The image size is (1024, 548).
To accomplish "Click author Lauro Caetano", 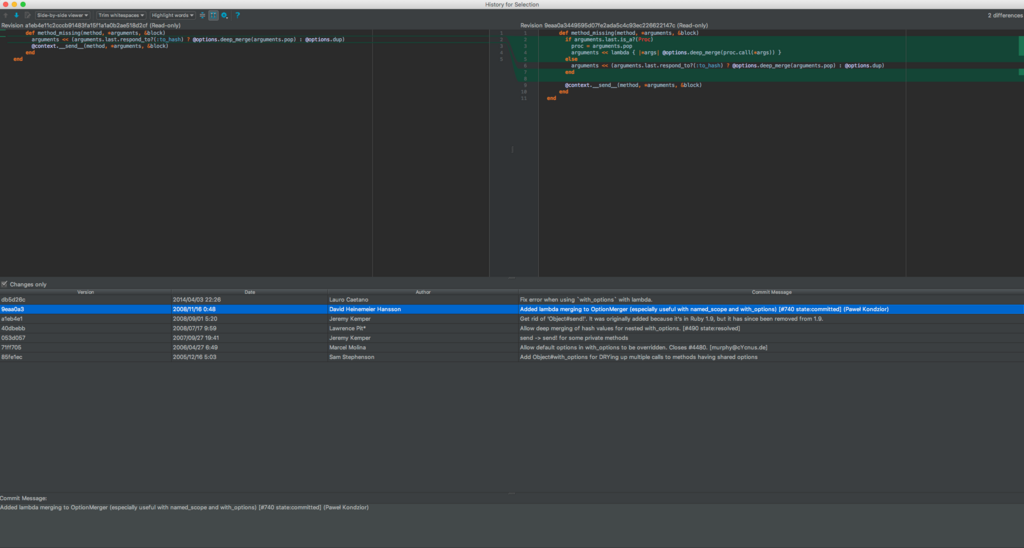I will pyautogui.click(x=349, y=300).
